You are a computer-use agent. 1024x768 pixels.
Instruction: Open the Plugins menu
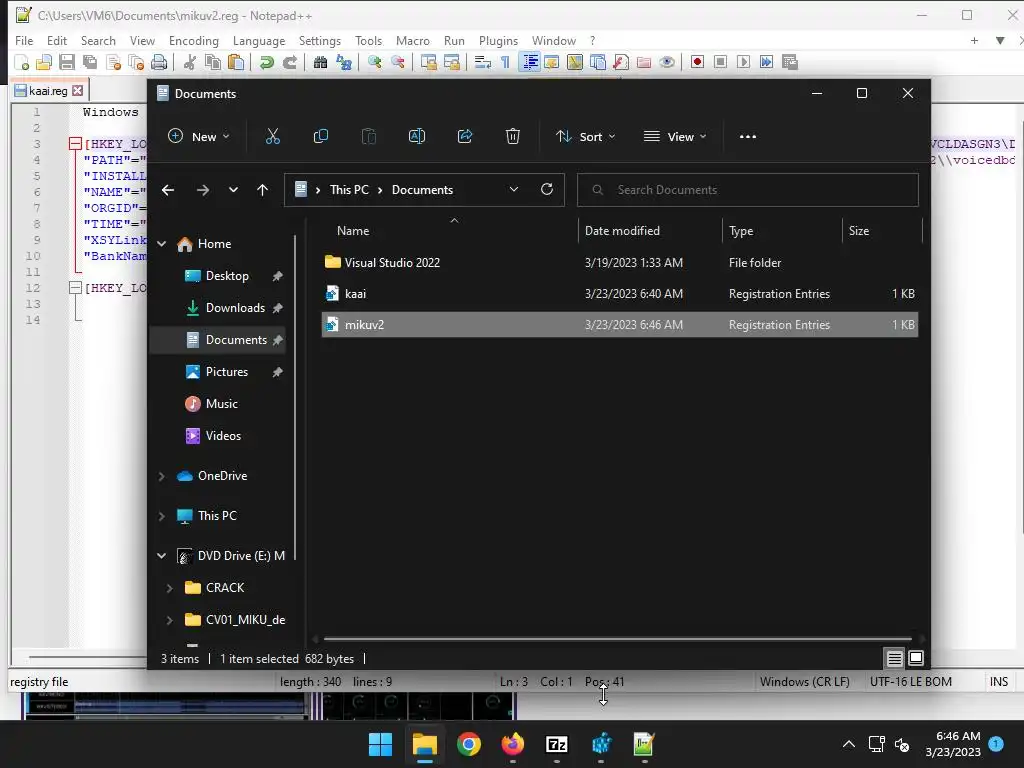point(498,40)
